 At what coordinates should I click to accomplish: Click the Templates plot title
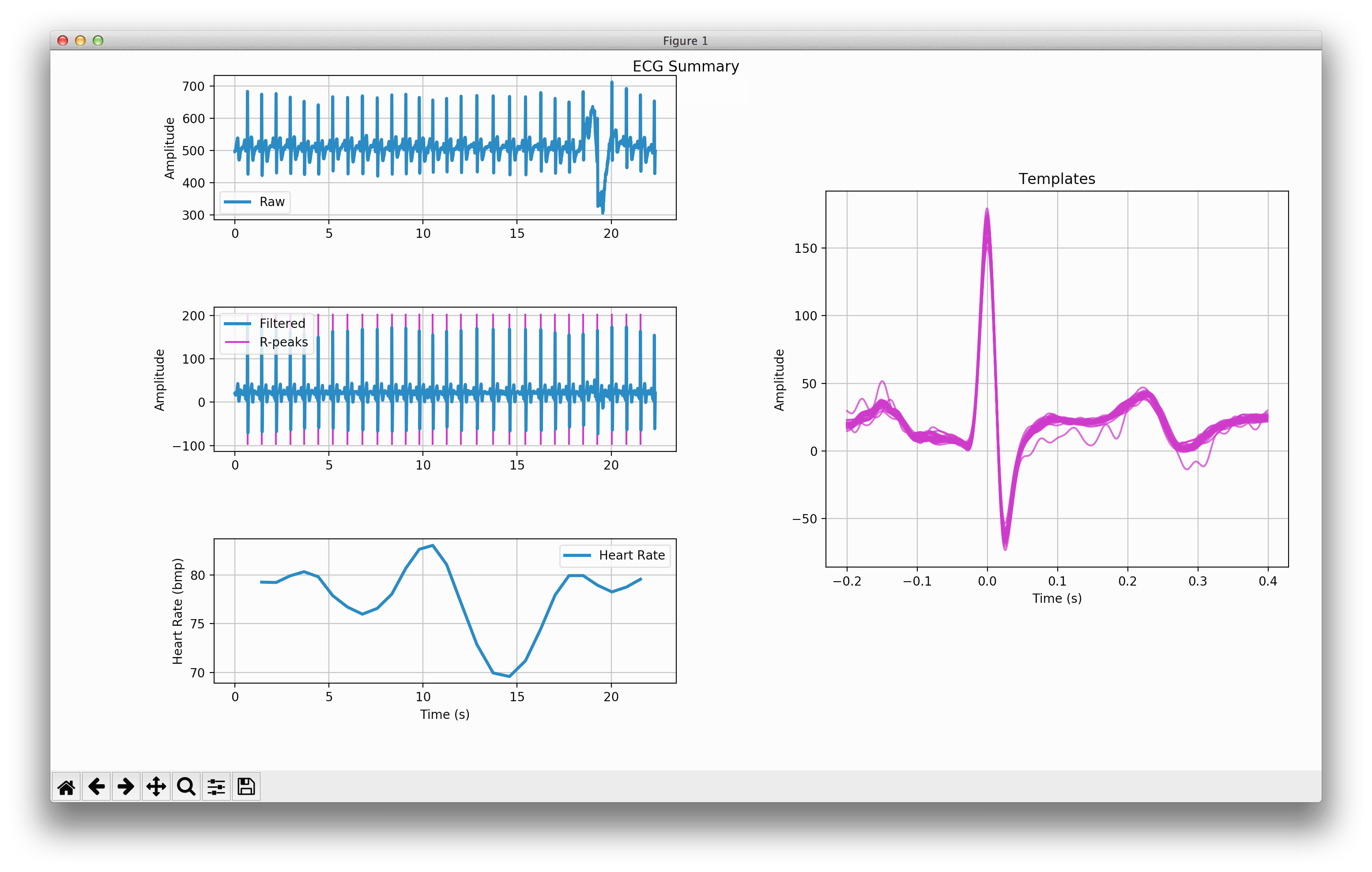pos(1056,179)
